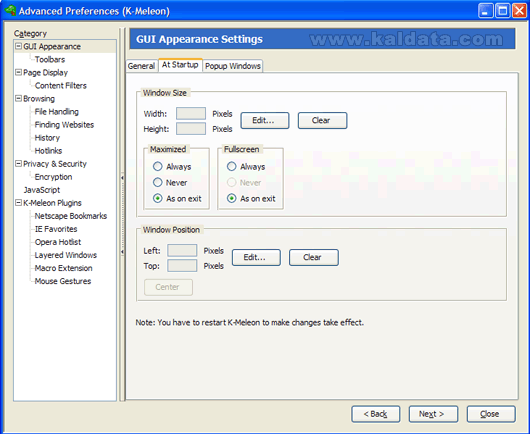Click the K-Meleon title bar icon

(x=10, y=10)
